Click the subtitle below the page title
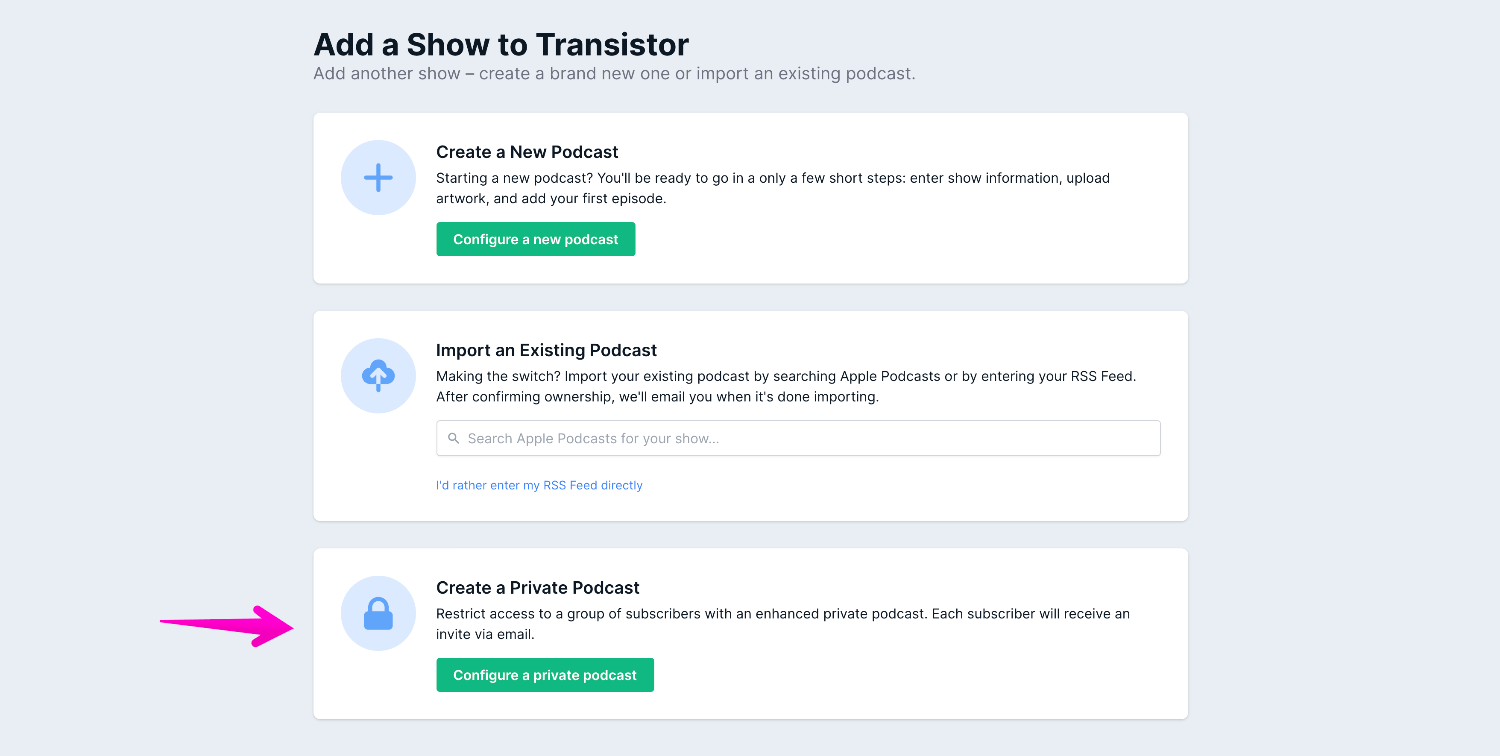 (614, 74)
